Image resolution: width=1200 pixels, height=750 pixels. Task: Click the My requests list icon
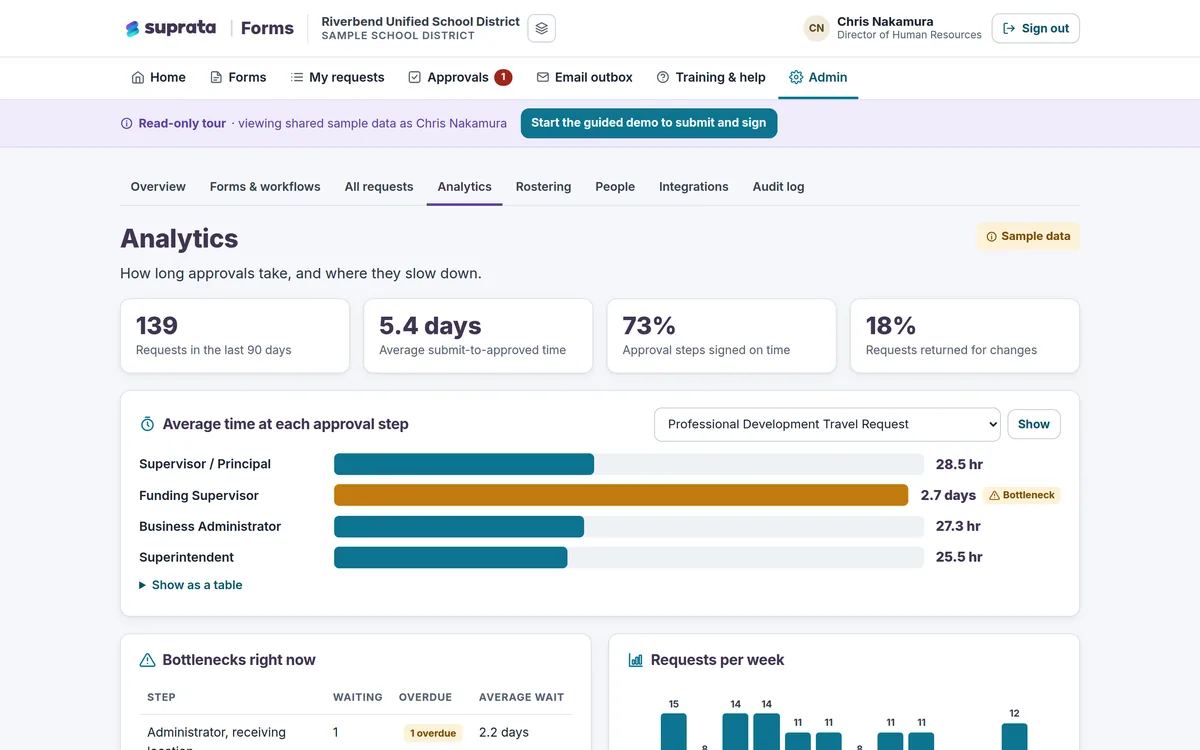(297, 77)
